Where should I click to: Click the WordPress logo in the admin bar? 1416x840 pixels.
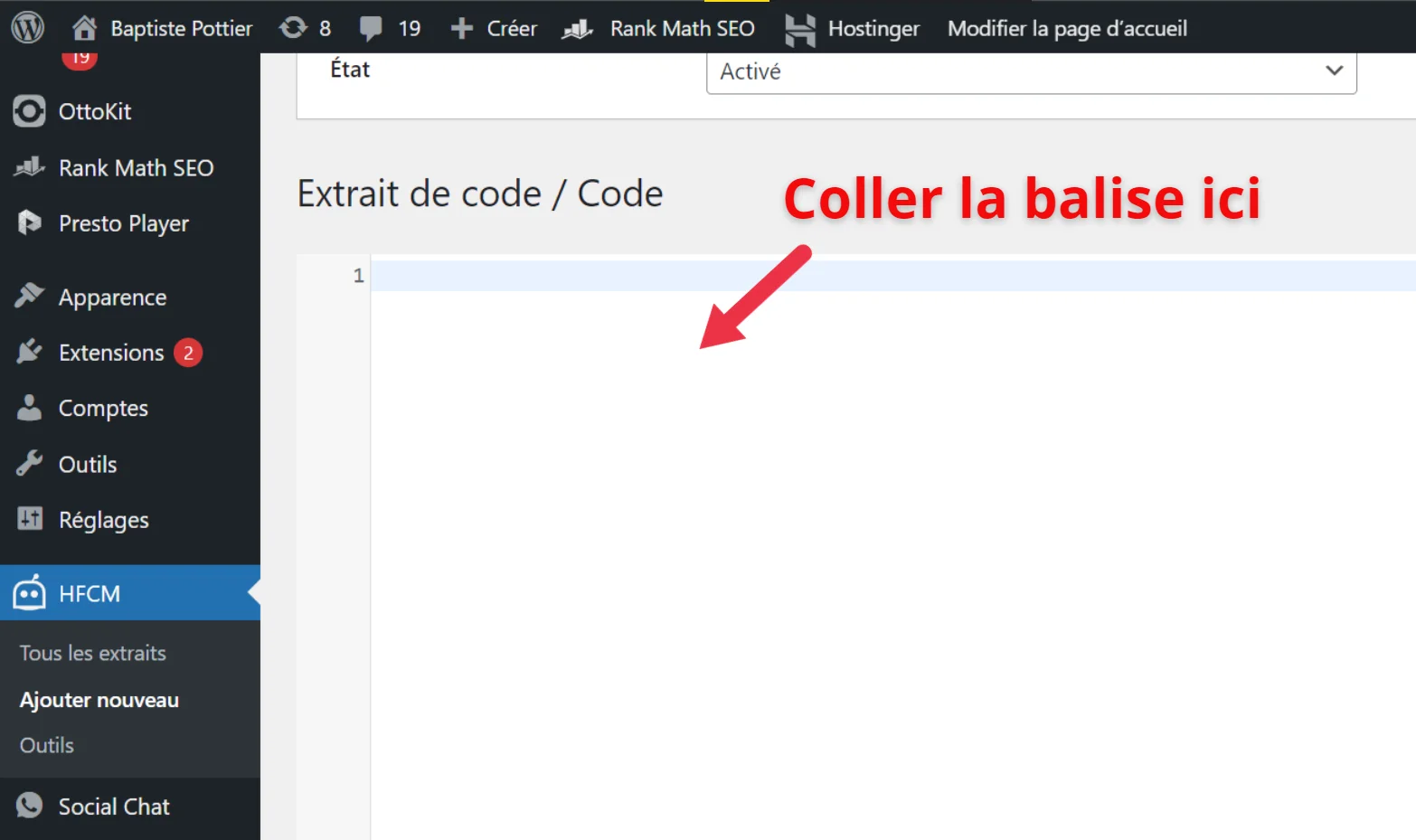tap(27, 27)
